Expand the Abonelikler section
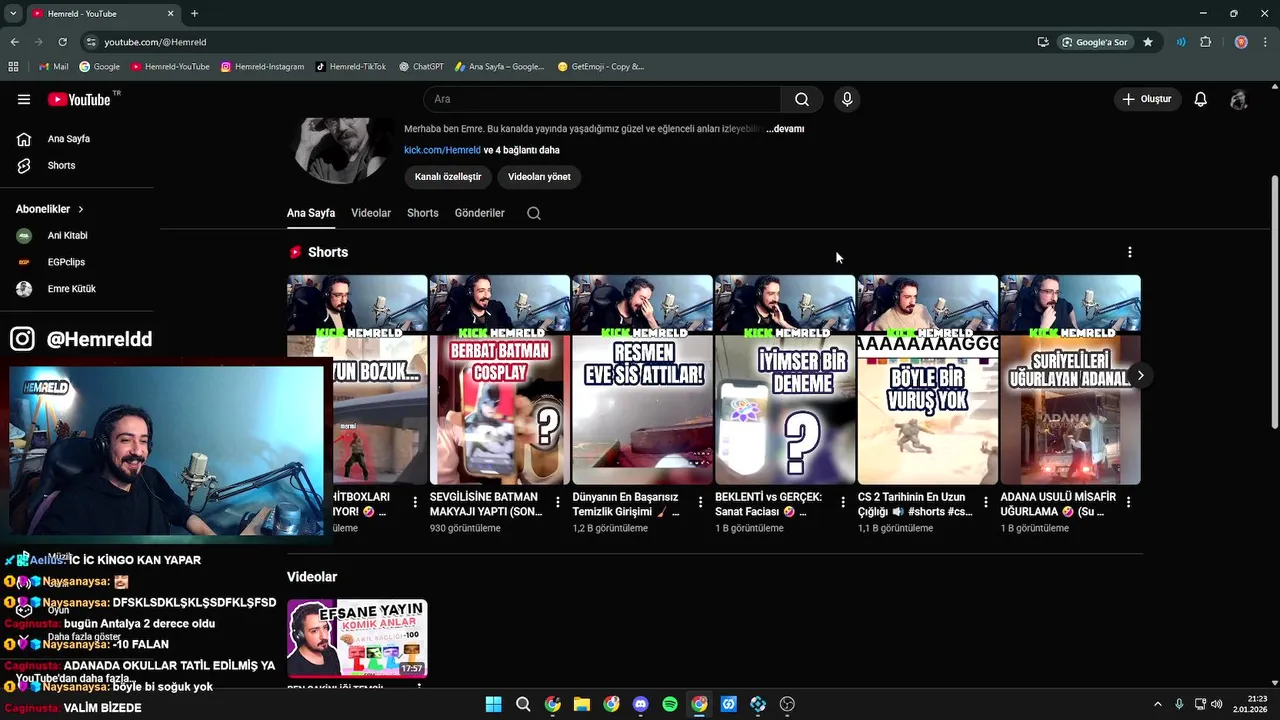 click(50, 209)
